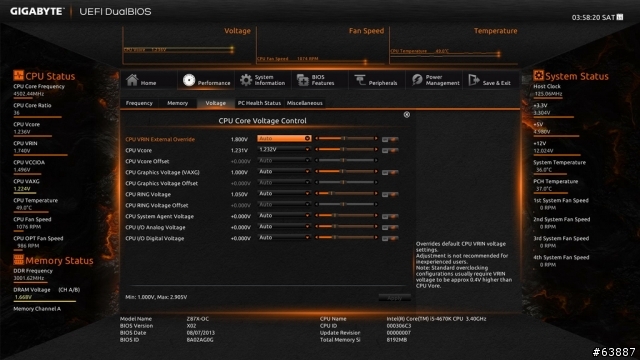Click the CPU VRIN External Override slider track

pos(346,138)
